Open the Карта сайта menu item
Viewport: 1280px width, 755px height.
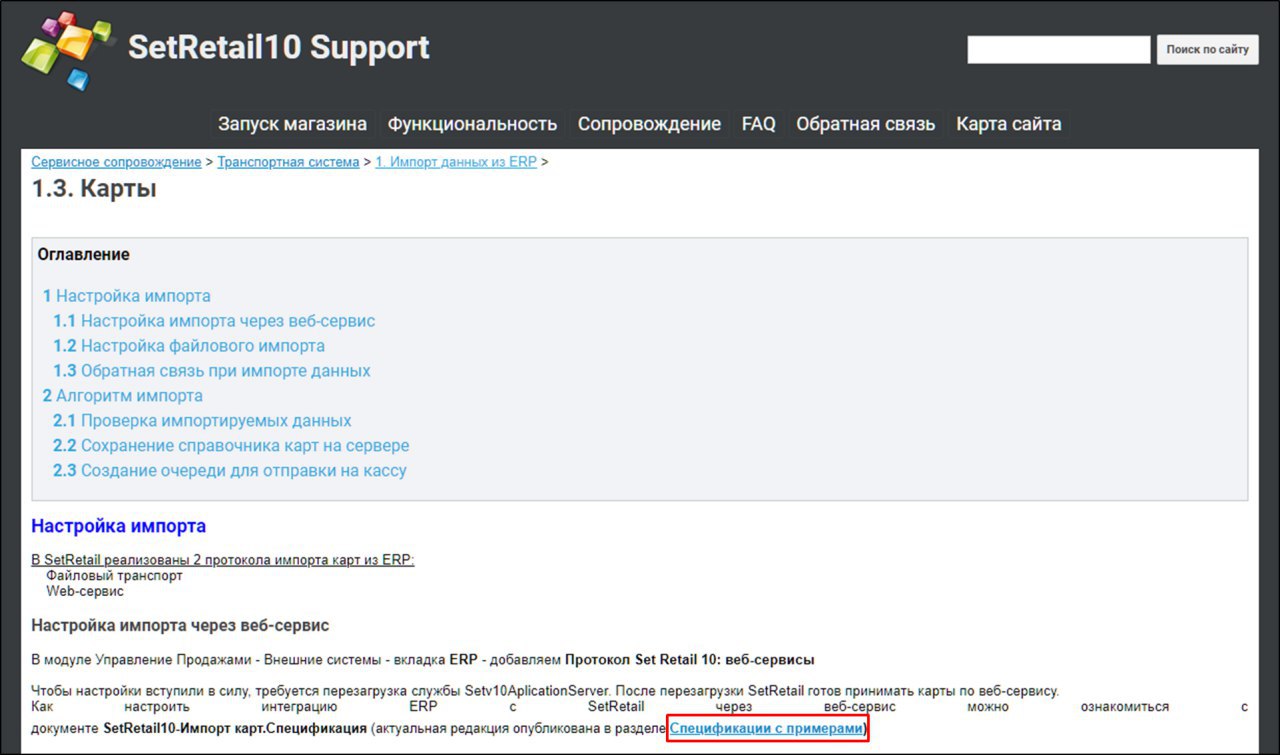click(x=1008, y=124)
